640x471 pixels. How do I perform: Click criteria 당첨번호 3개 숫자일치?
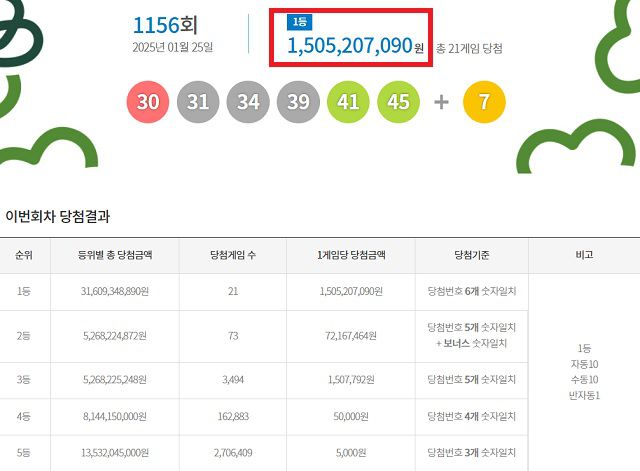tap(472, 453)
